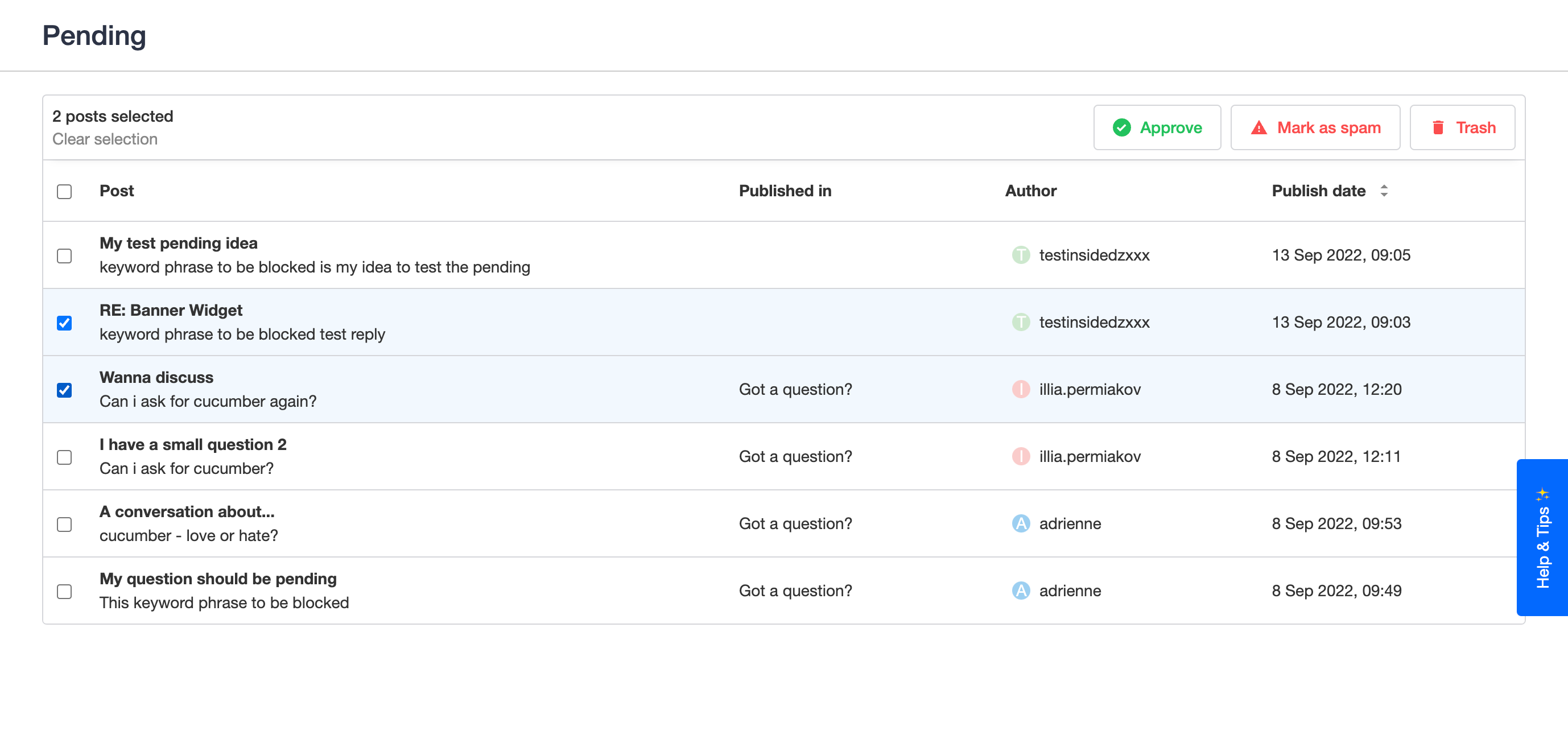Click Got a question? in Wanna discuss row
The image size is (1568, 743).
795,390
